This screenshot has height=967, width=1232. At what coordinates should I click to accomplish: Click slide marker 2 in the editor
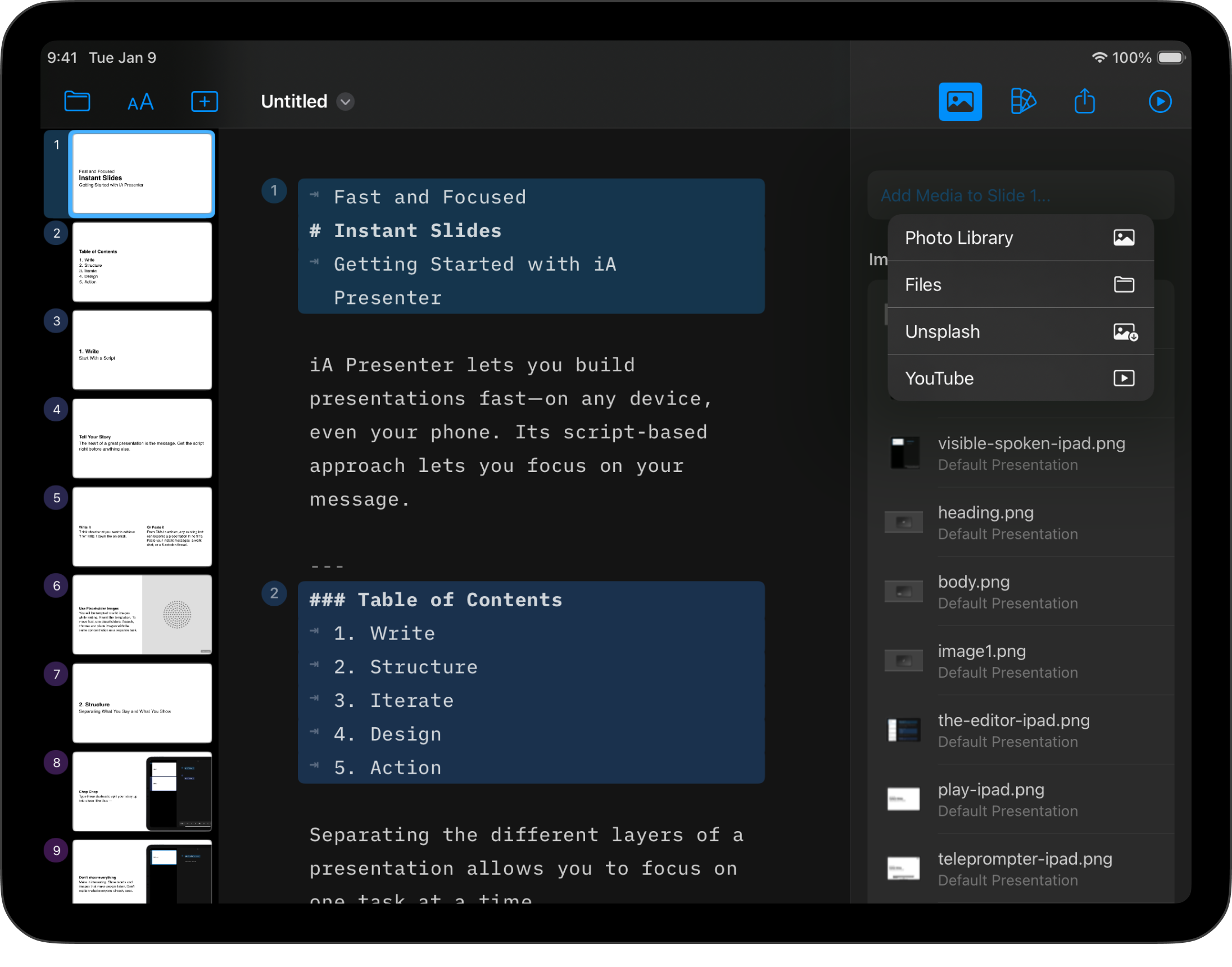pyautogui.click(x=274, y=593)
